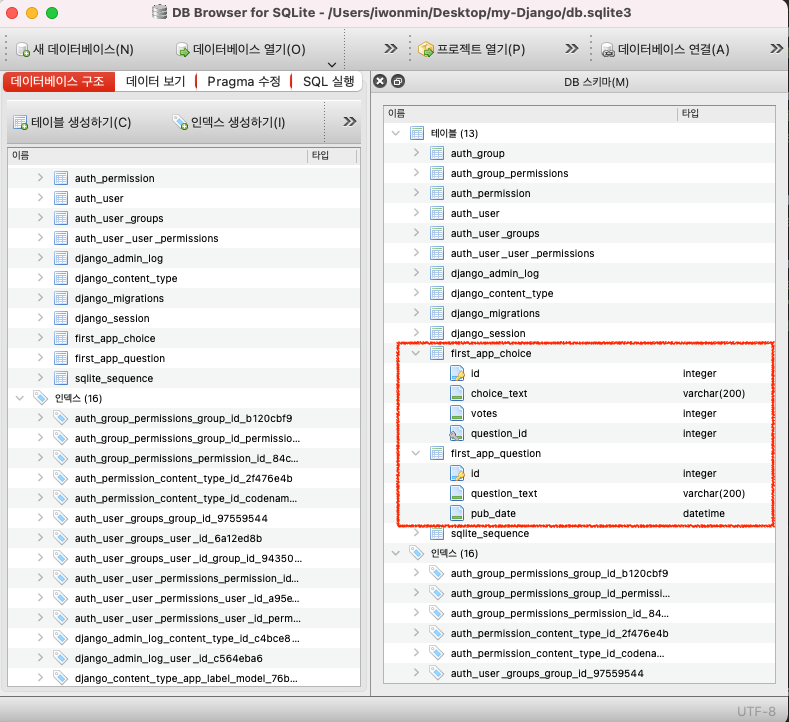Image resolution: width=789 pixels, height=722 pixels.
Task: Expand auth_group_permissions in schema panel
Action: click(416, 173)
